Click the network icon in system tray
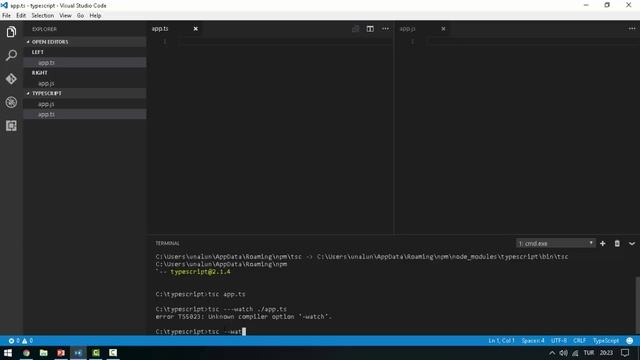640x360 pixels. click(575, 353)
